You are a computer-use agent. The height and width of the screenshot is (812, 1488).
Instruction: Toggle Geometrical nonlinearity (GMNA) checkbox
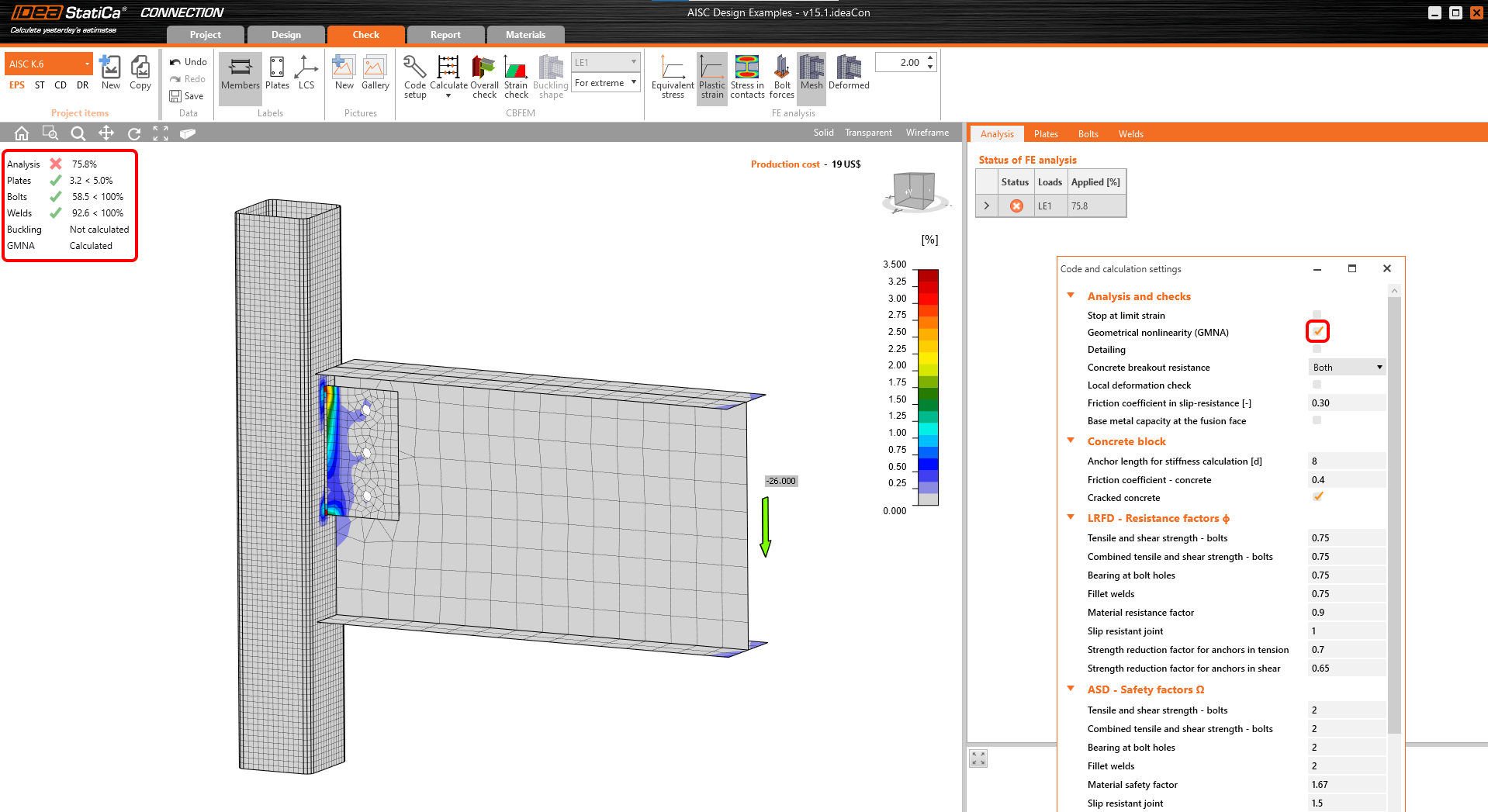1317,332
